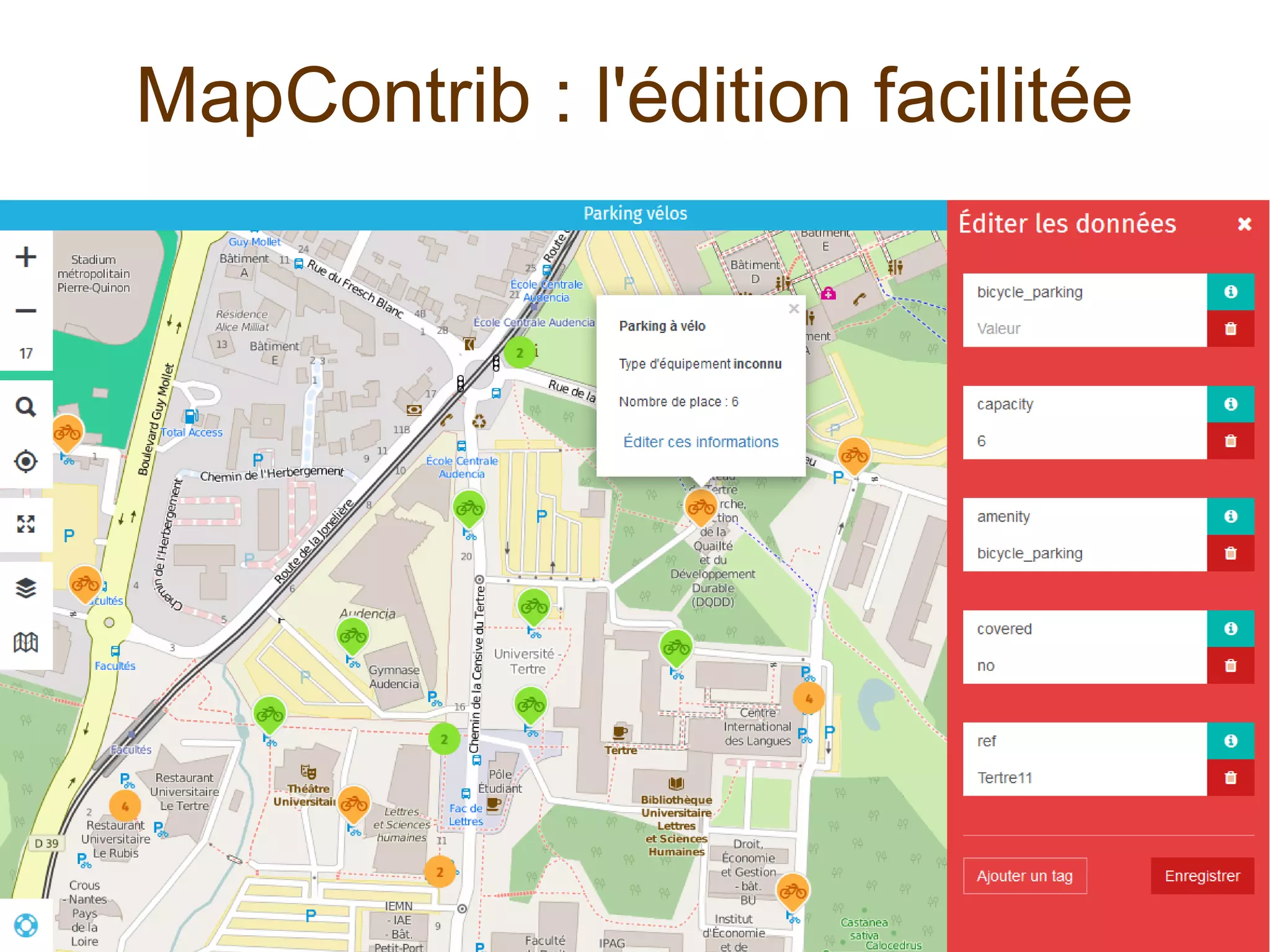Edit the capacity key field

pyautogui.click(x=1085, y=404)
